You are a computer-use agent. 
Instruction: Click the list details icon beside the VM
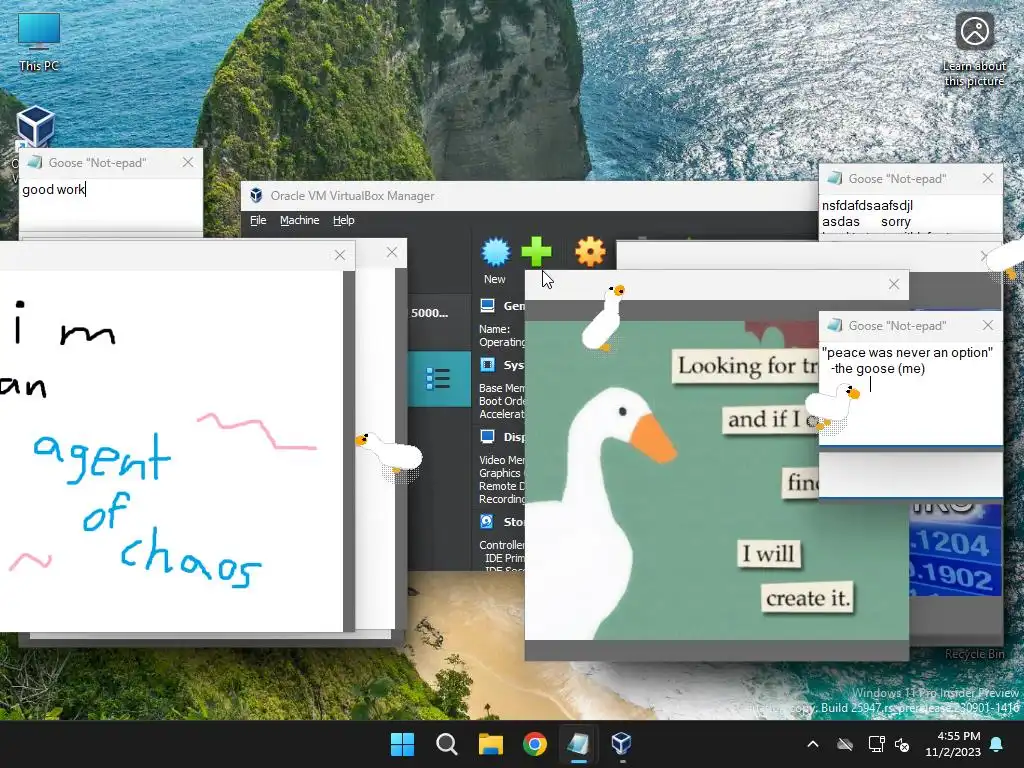click(x=438, y=379)
